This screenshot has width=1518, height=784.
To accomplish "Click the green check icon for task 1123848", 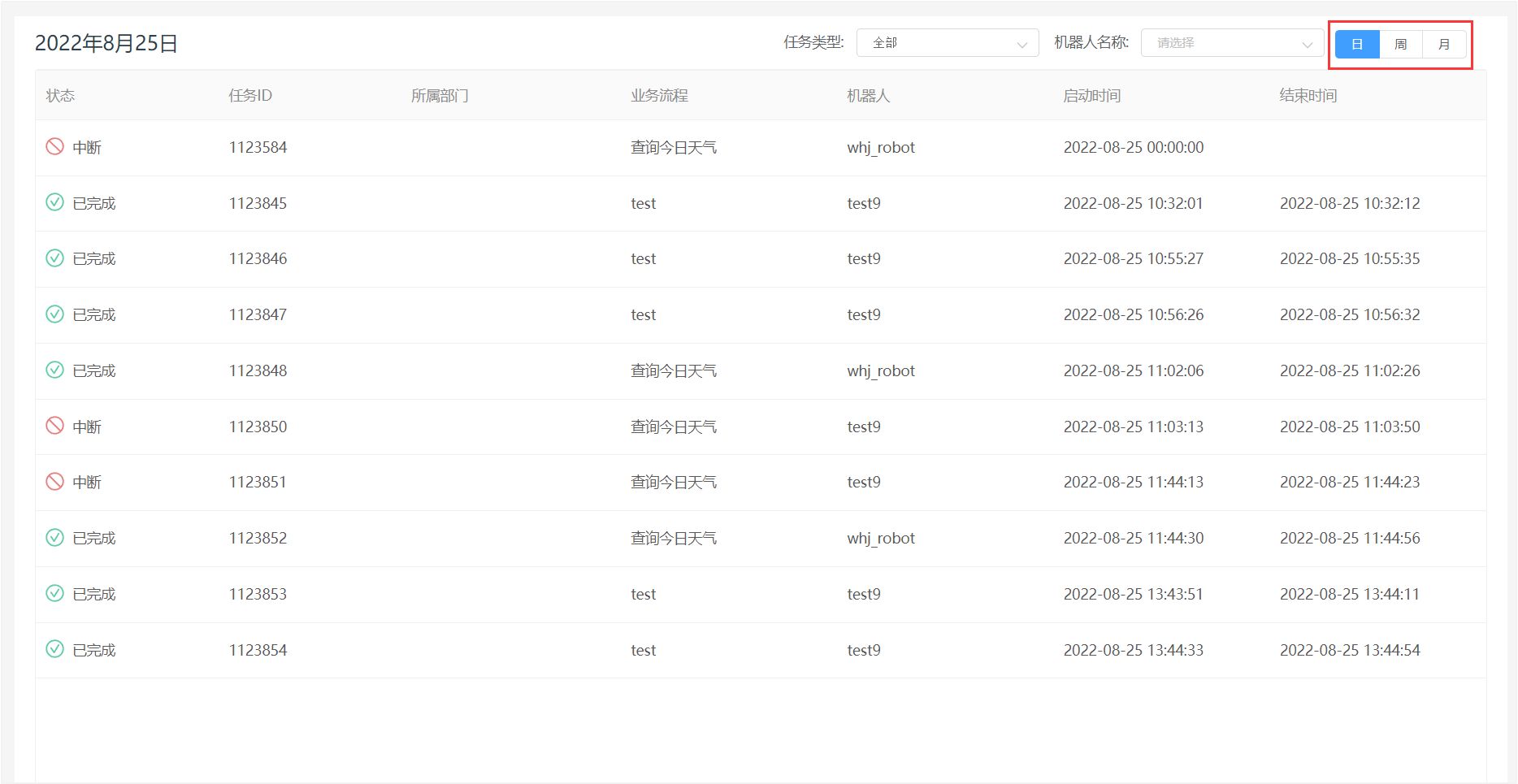I will 54,370.
